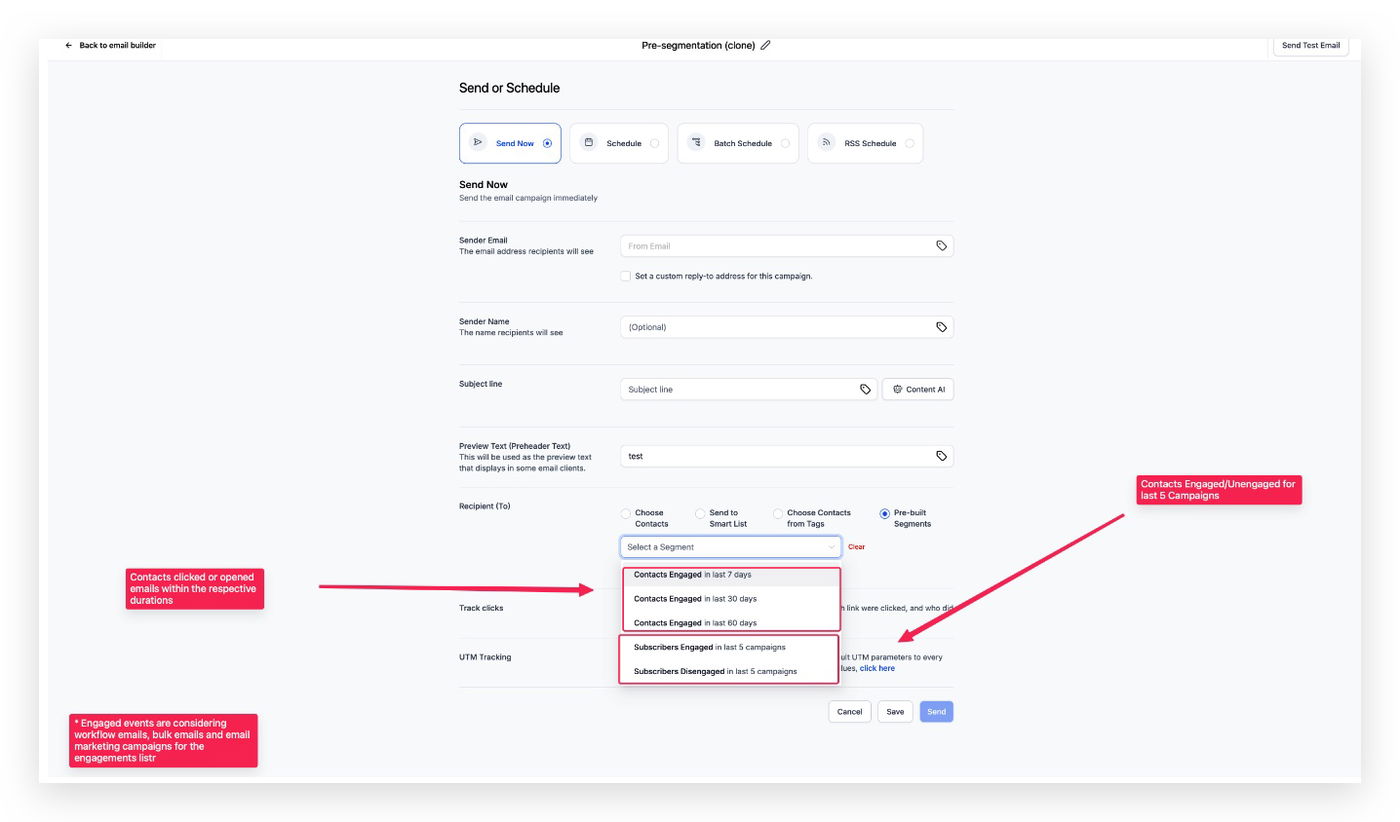Select the Send to Smart List option
The height and width of the screenshot is (822, 1400).
[700, 514]
